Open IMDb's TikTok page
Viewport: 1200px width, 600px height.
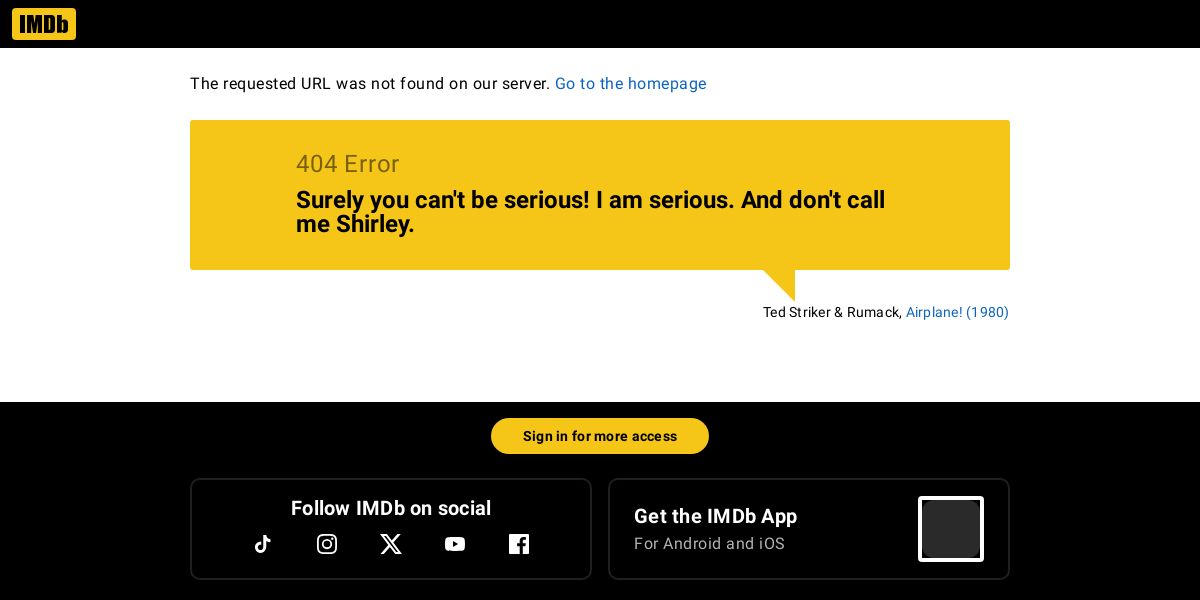pyautogui.click(x=263, y=544)
